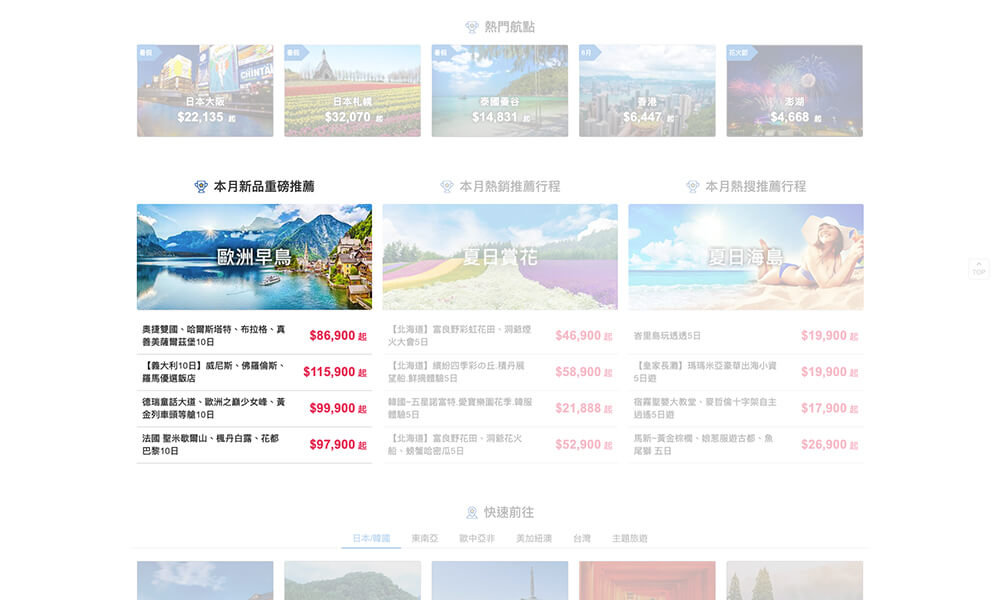Click the medal icon next to 熱門航點
This screenshot has width=1000, height=600.
pyautogui.click(x=472, y=27)
